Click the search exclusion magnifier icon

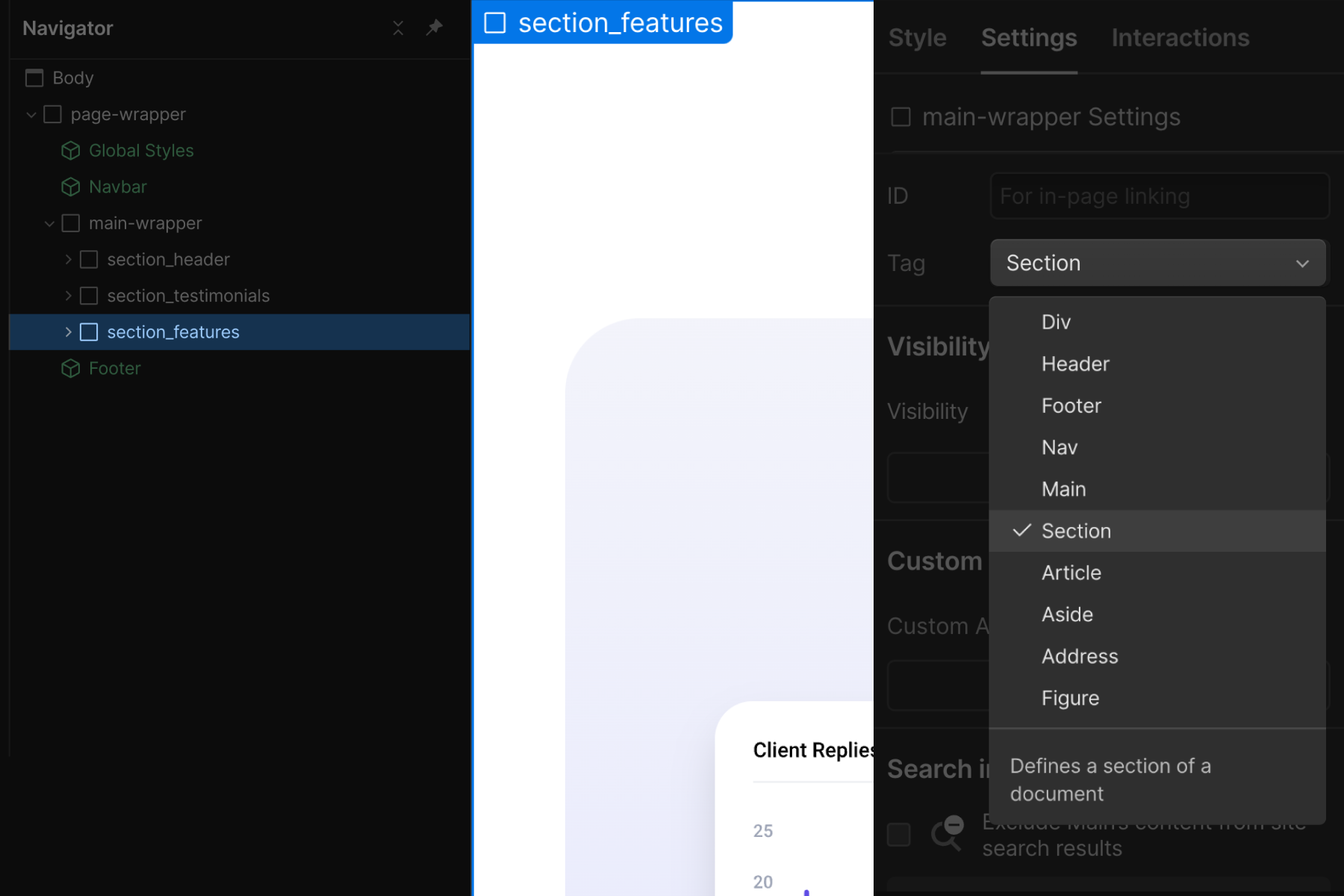pyautogui.click(x=948, y=834)
